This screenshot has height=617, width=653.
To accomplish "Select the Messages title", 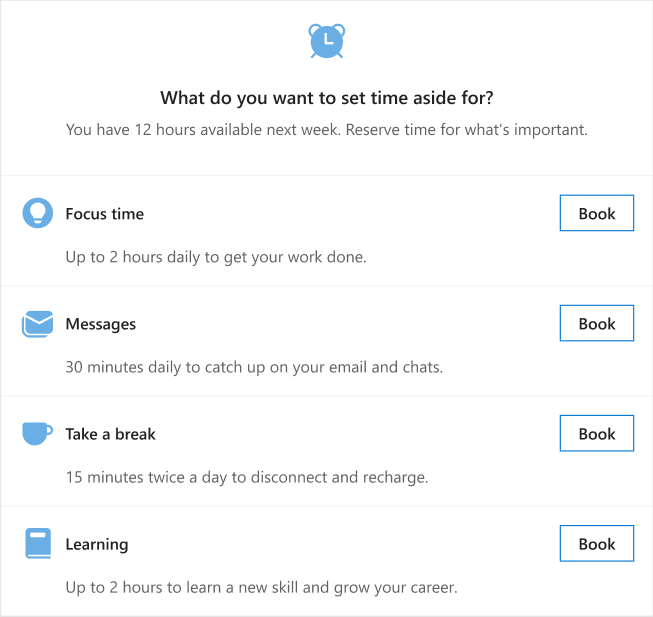I will [101, 324].
